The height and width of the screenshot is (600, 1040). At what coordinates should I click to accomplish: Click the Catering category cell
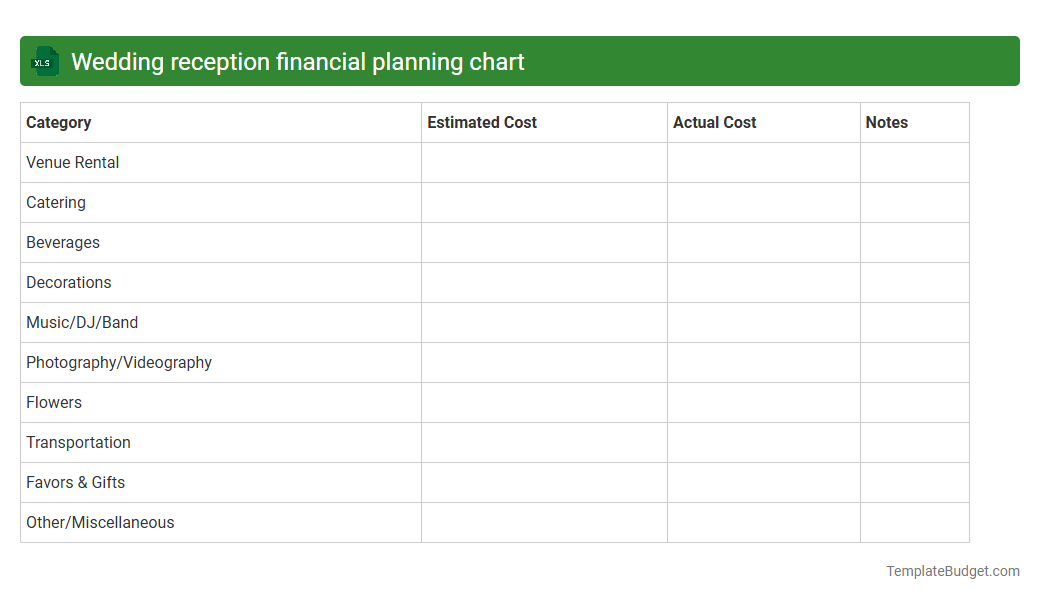(55, 202)
